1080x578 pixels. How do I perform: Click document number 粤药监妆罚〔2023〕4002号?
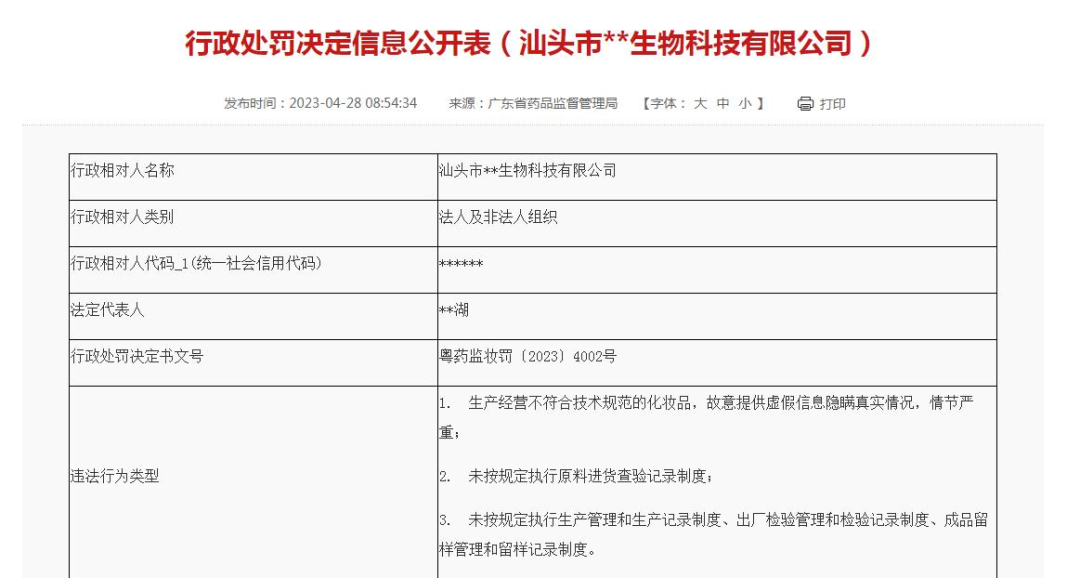tap(528, 356)
